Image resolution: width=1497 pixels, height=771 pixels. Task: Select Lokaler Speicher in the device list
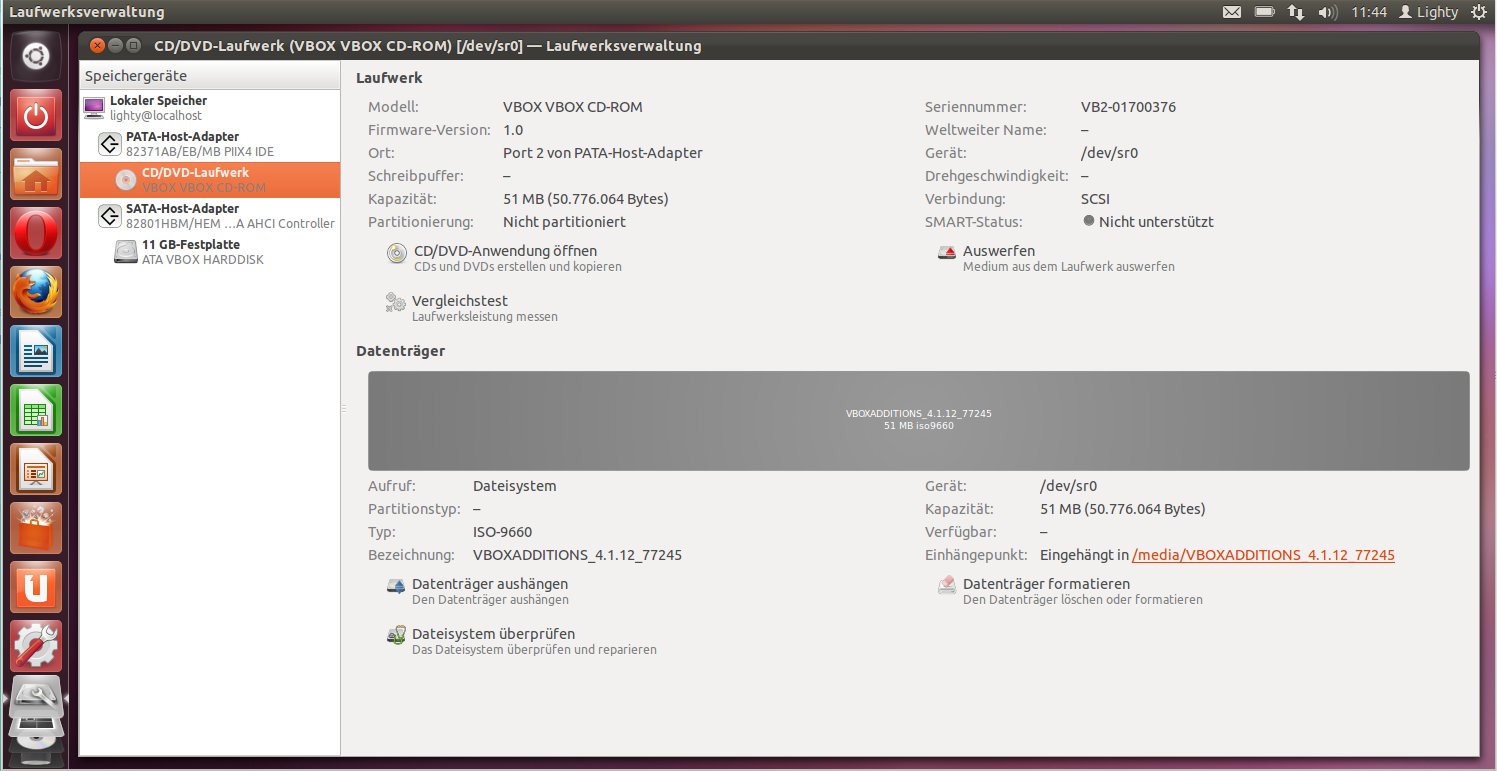click(x=210, y=108)
